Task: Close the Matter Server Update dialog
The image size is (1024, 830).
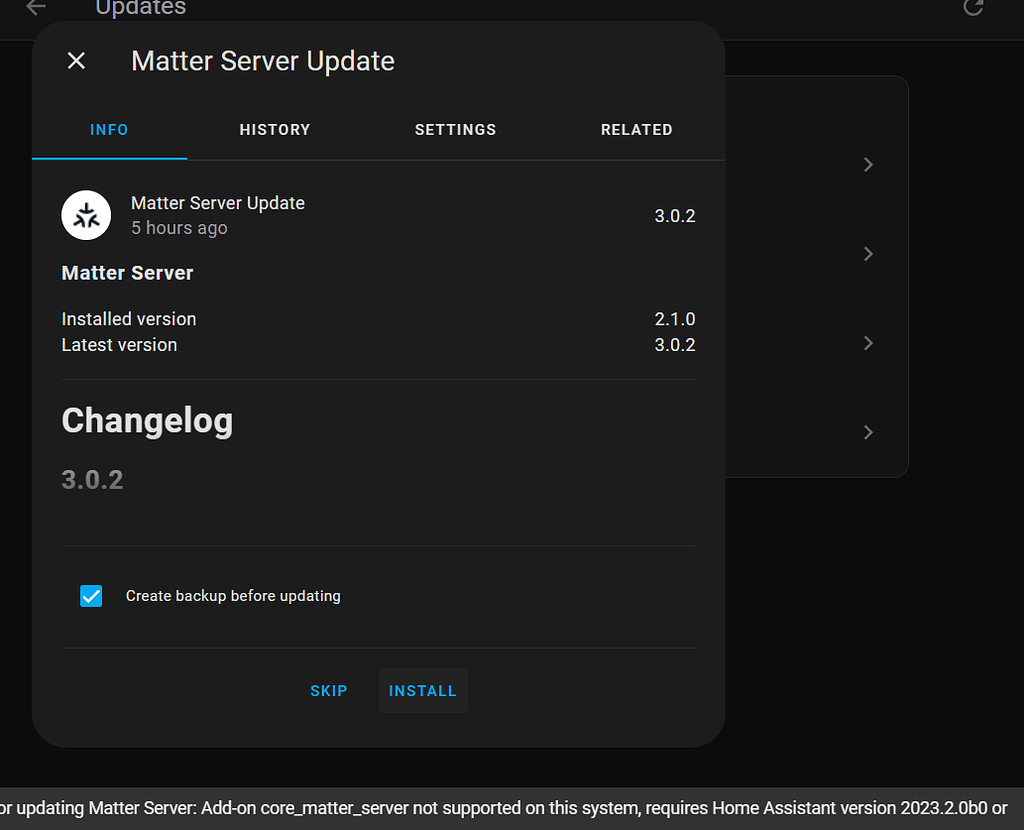Action: pos(76,60)
